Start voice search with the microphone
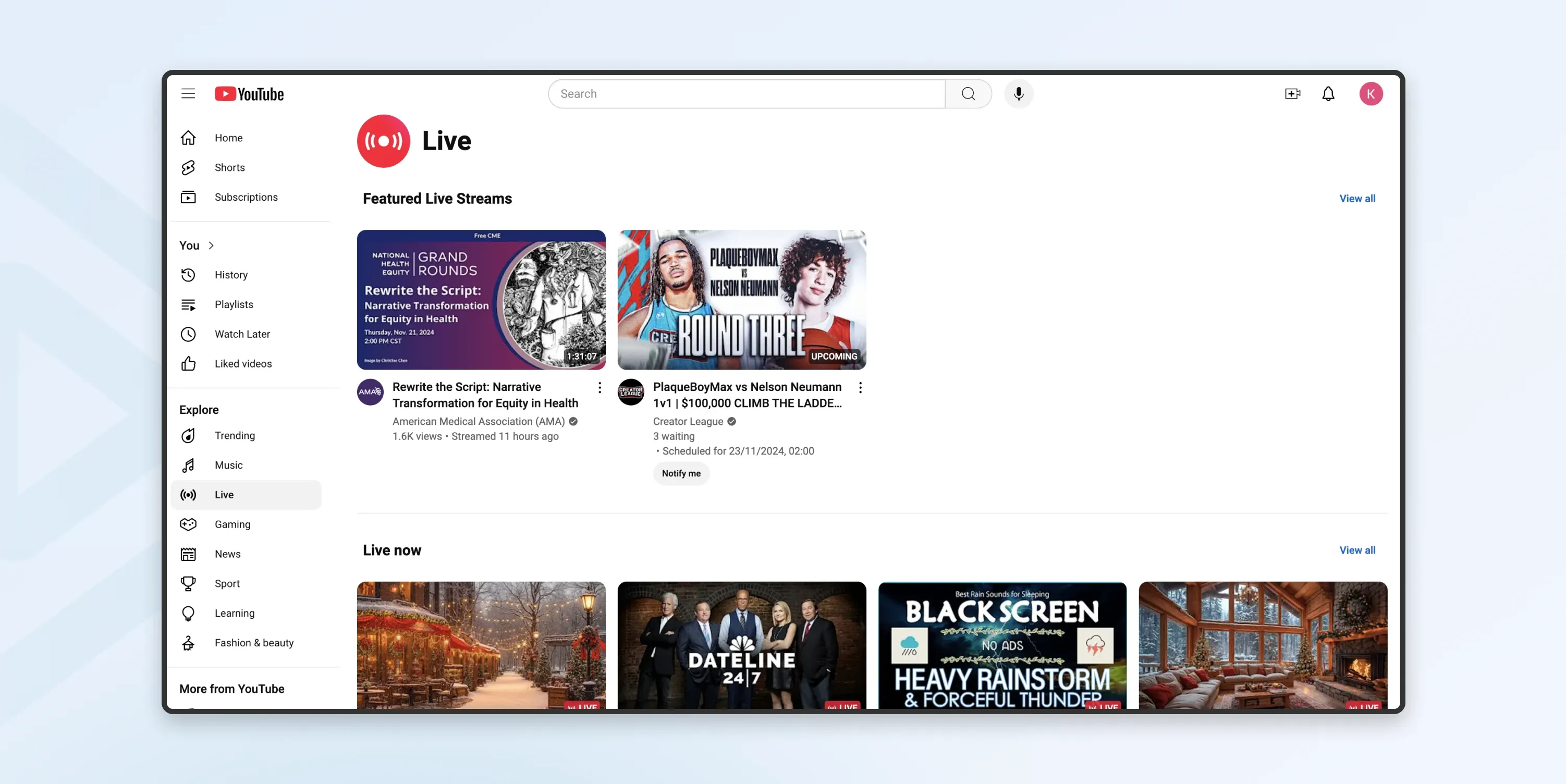1566x784 pixels. tap(1018, 94)
